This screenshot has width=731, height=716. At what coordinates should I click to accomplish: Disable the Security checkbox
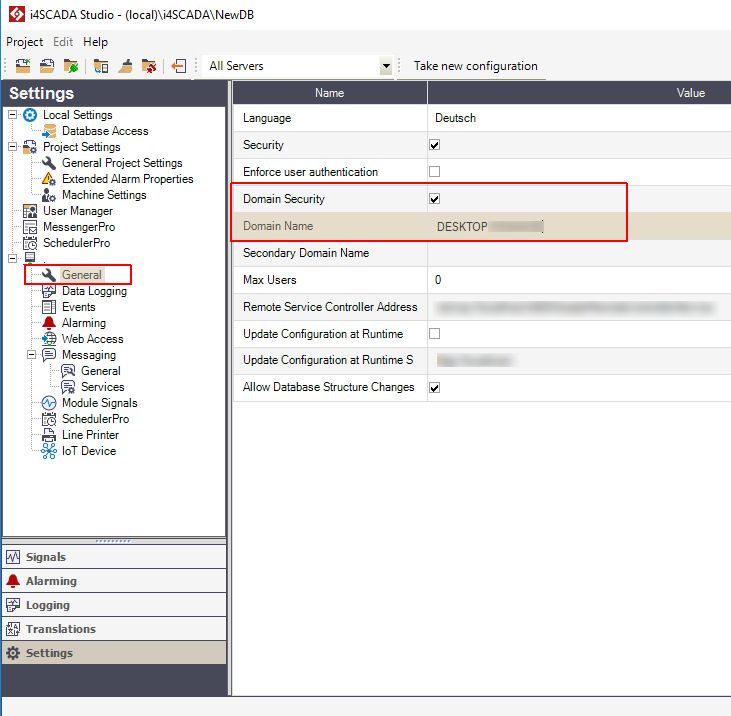coord(434,145)
